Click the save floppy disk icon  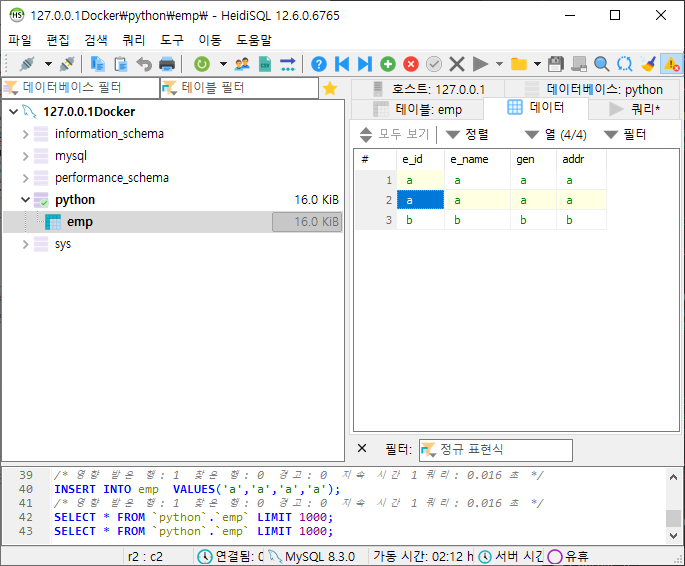tap(556, 64)
